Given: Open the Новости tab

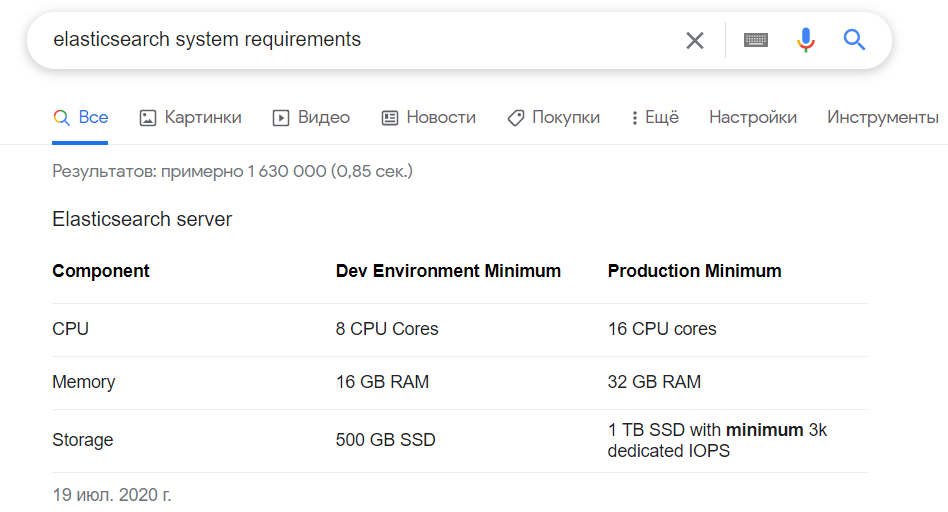Looking at the screenshot, I should tap(440, 118).
